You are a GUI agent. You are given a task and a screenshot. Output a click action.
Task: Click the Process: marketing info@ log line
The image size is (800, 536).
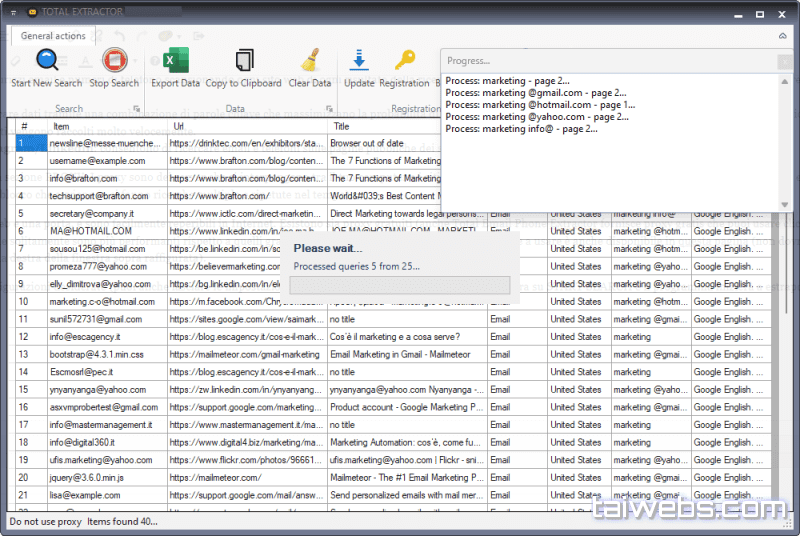click(521, 129)
